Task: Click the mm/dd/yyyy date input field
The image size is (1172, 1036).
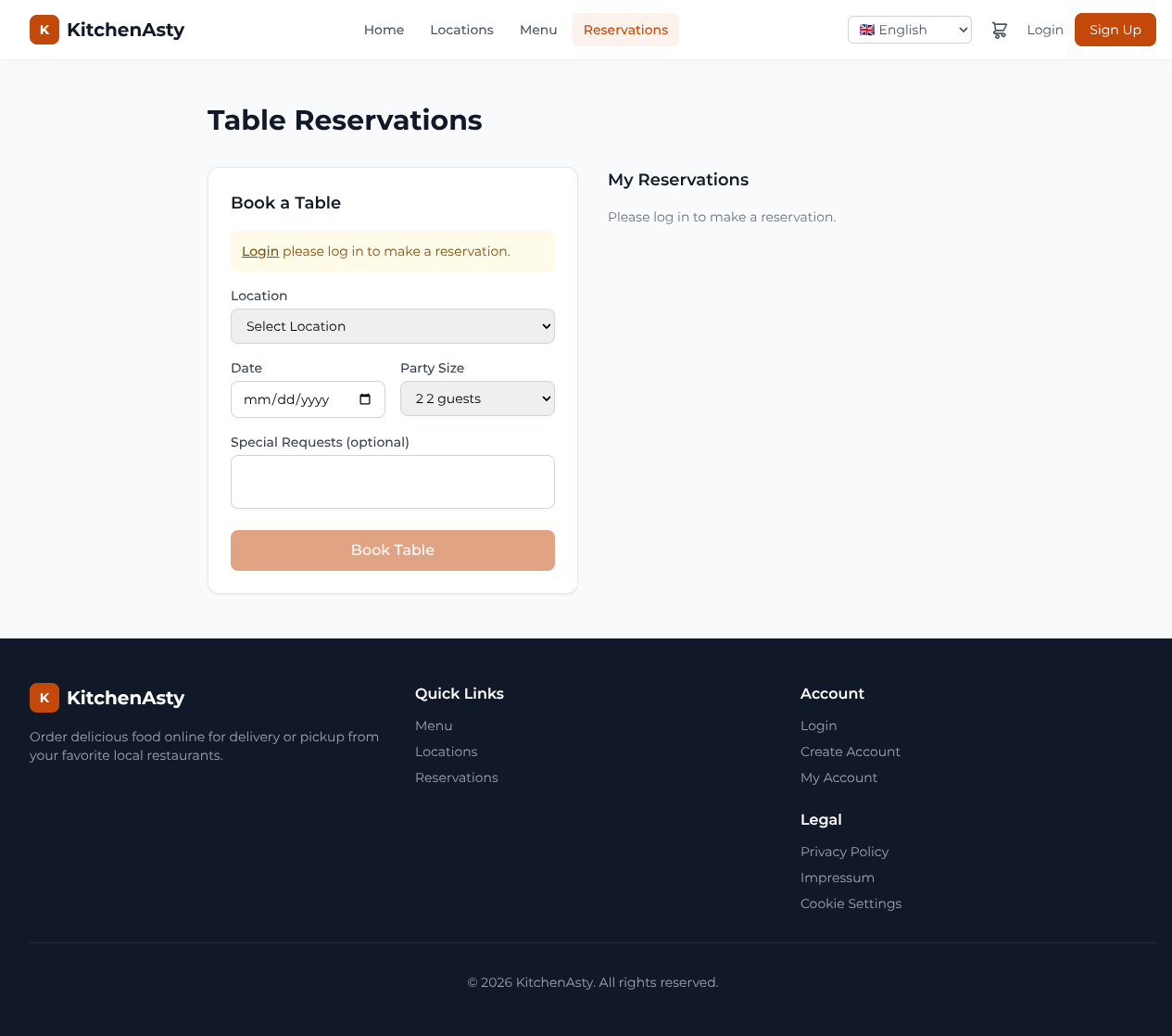Action: 296,398
